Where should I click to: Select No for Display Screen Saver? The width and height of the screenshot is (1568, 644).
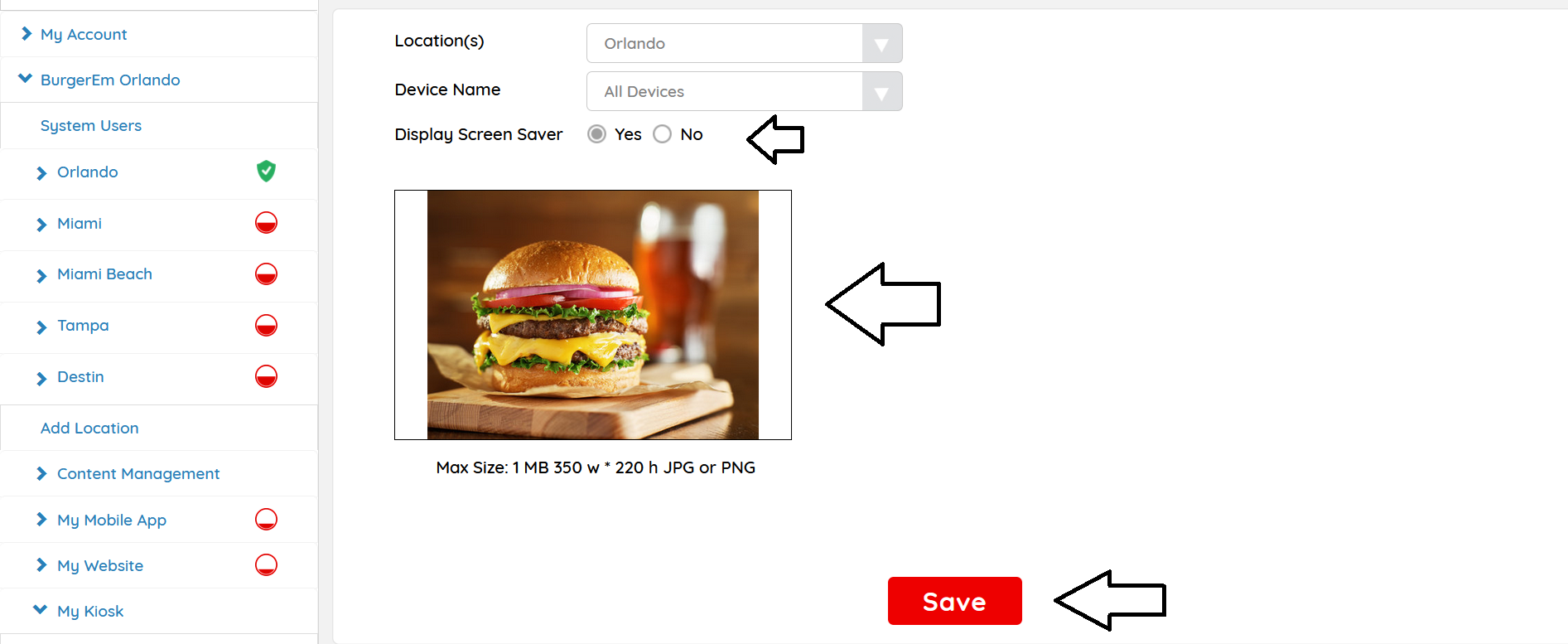[662, 133]
